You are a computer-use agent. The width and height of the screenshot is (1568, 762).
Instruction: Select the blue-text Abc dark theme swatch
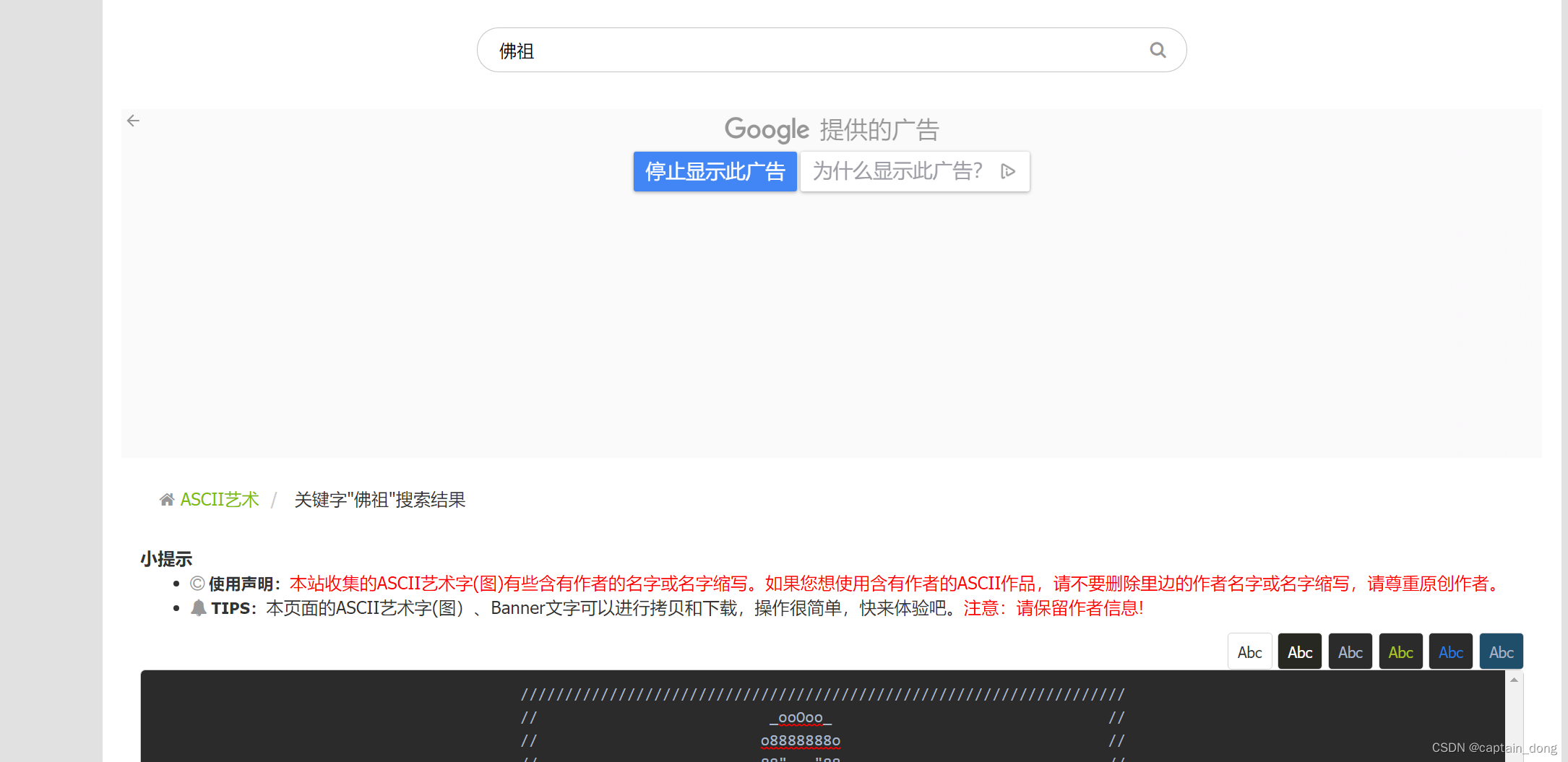point(1451,651)
